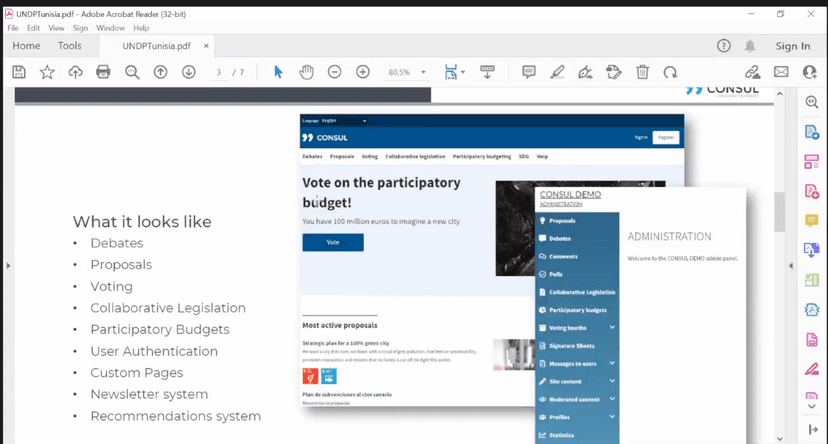Click the "What it looks like" heading
Viewport: 828px width, 444px height.
tap(142, 222)
